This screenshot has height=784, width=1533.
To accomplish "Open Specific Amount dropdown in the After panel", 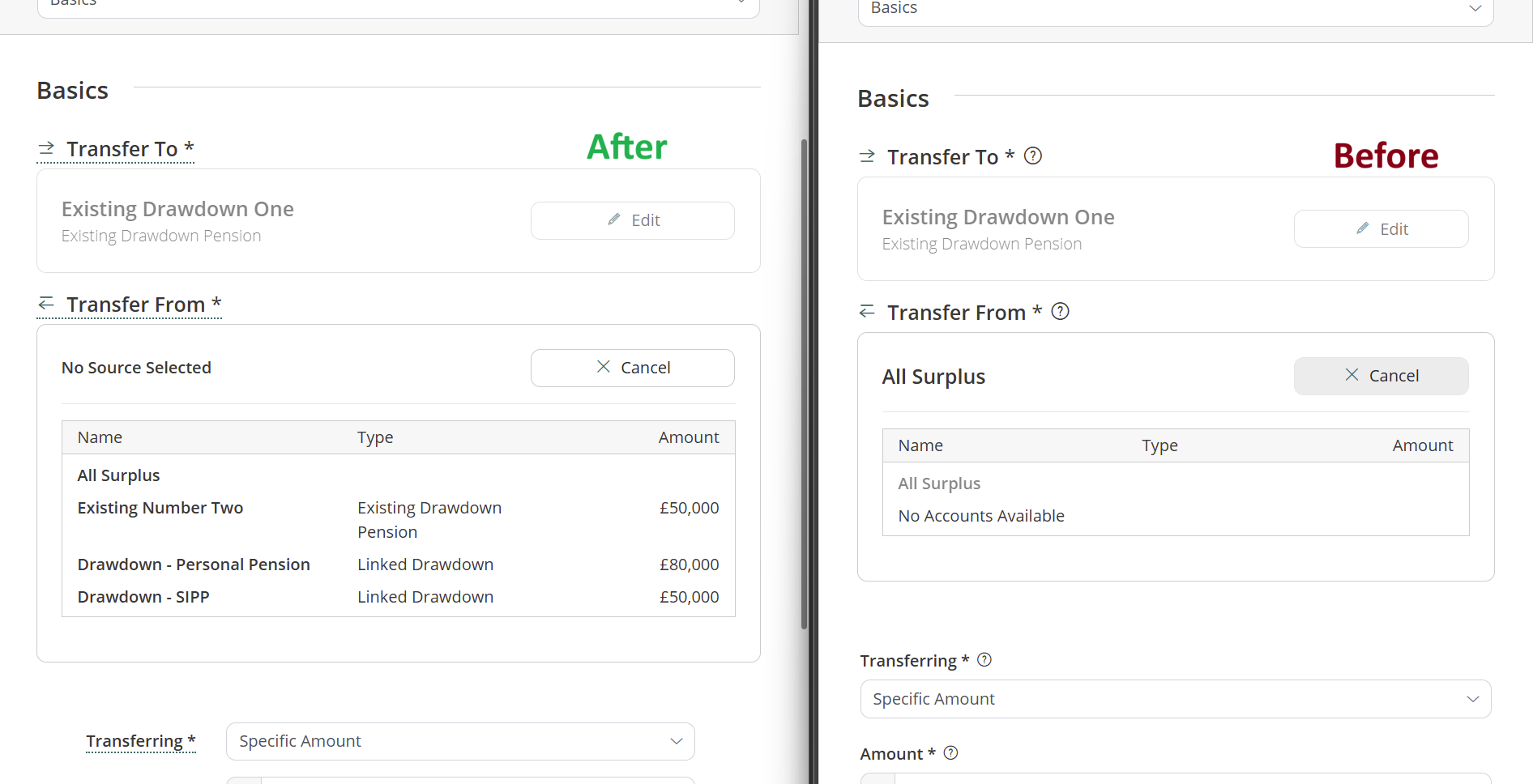I will [460, 741].
